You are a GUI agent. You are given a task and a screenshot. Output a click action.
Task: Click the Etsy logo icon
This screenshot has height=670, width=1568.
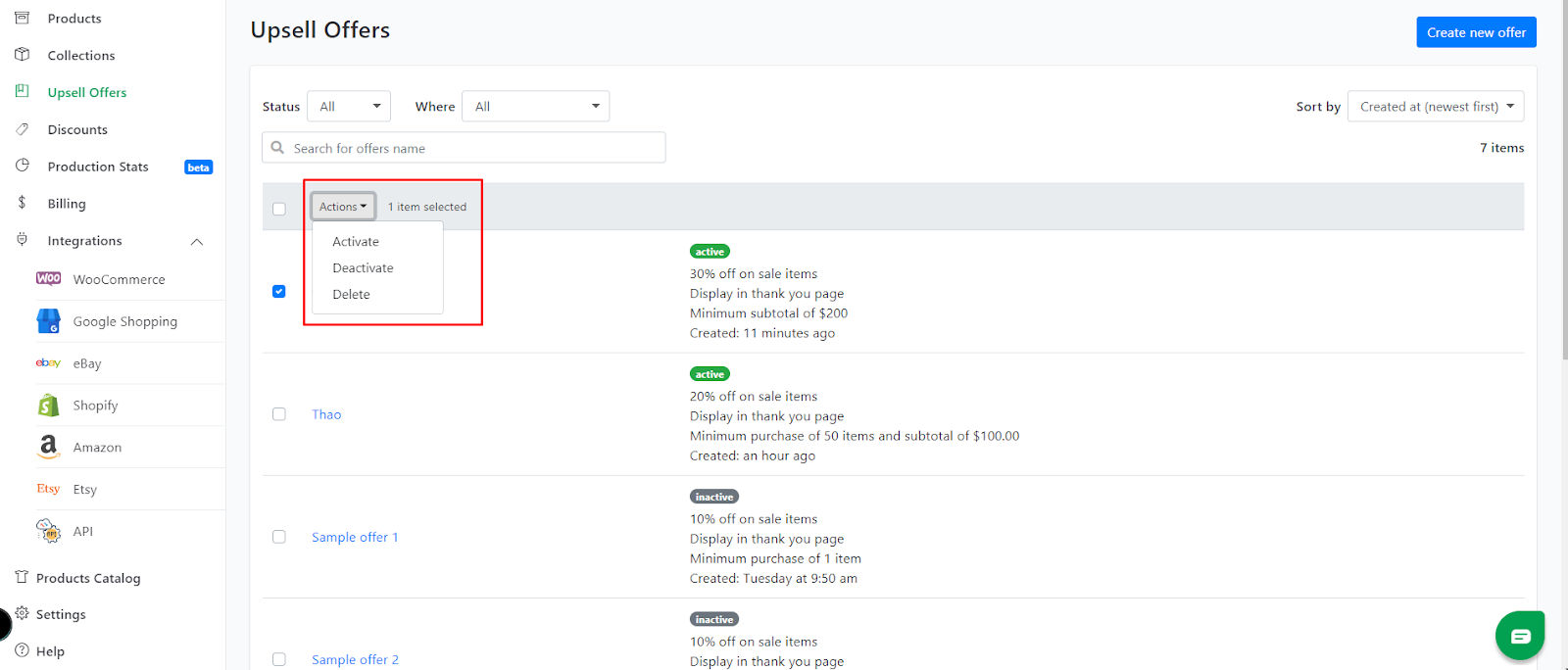(48, 489)
